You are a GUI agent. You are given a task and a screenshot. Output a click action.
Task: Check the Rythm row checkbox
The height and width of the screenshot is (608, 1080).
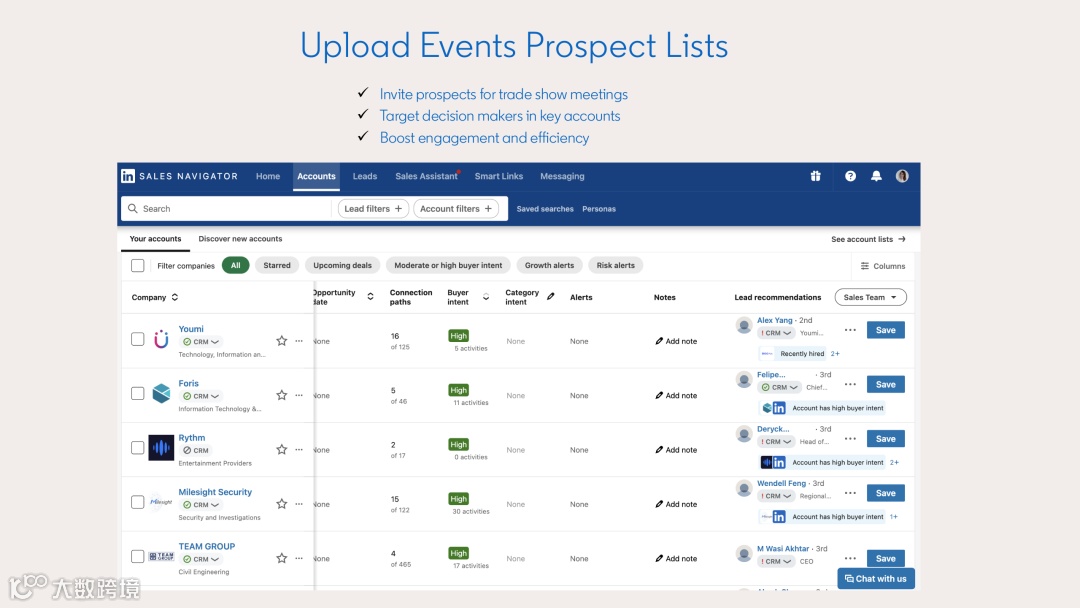[x=138, y=448]
